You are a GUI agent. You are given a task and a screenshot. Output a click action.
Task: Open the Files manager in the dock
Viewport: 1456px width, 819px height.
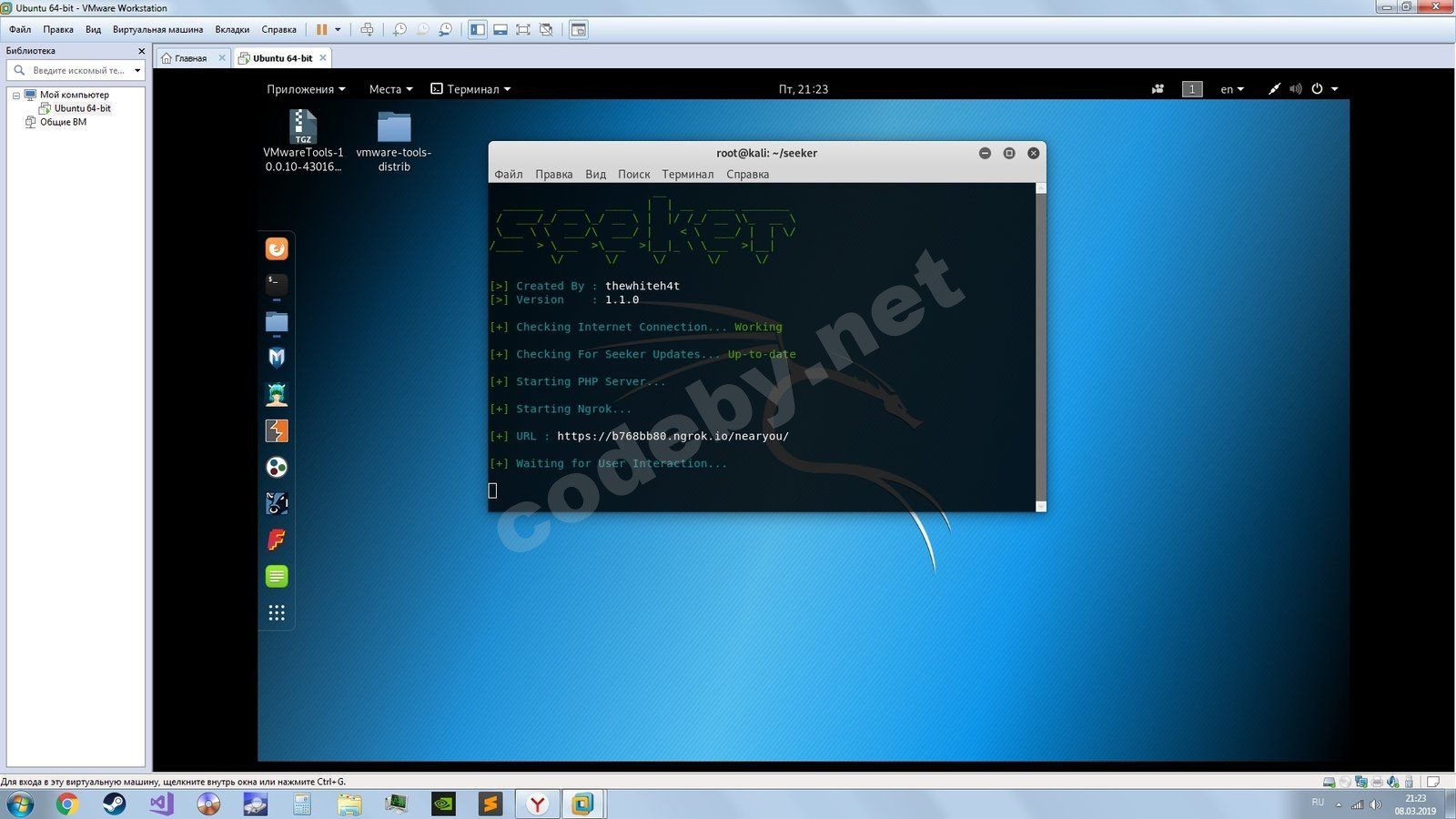[277, 321]
